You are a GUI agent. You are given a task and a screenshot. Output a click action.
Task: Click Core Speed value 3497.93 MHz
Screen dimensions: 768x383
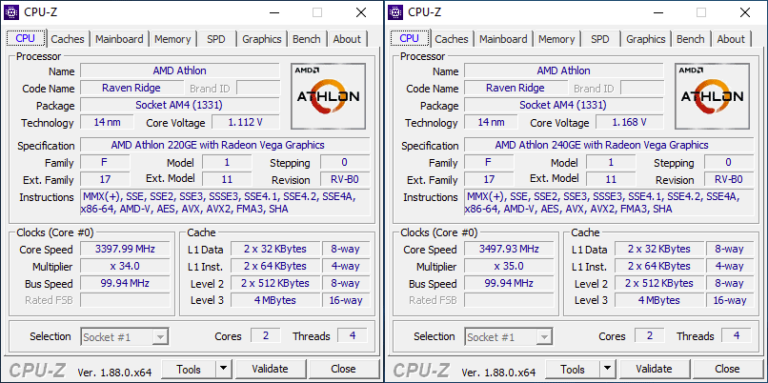[x=509, y=249]
